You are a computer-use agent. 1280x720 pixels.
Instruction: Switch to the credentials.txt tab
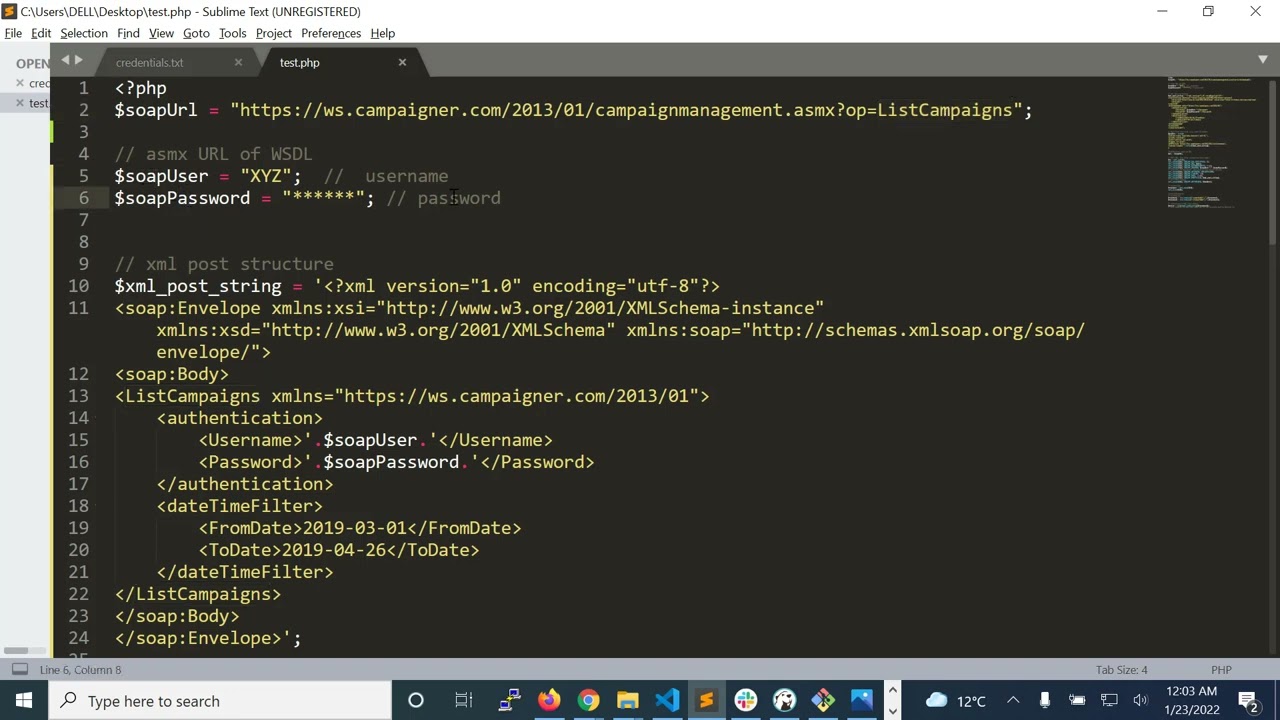150,62
